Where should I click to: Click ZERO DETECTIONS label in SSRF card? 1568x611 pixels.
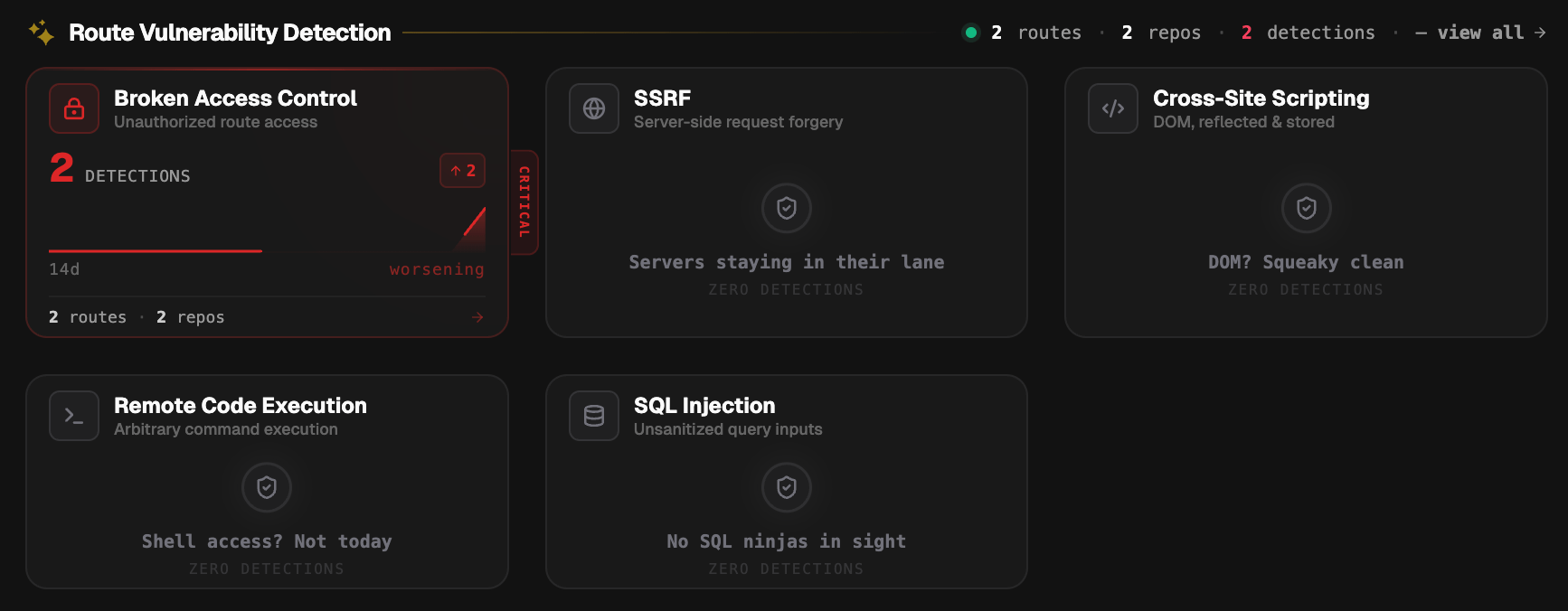[x=787, y=289]
